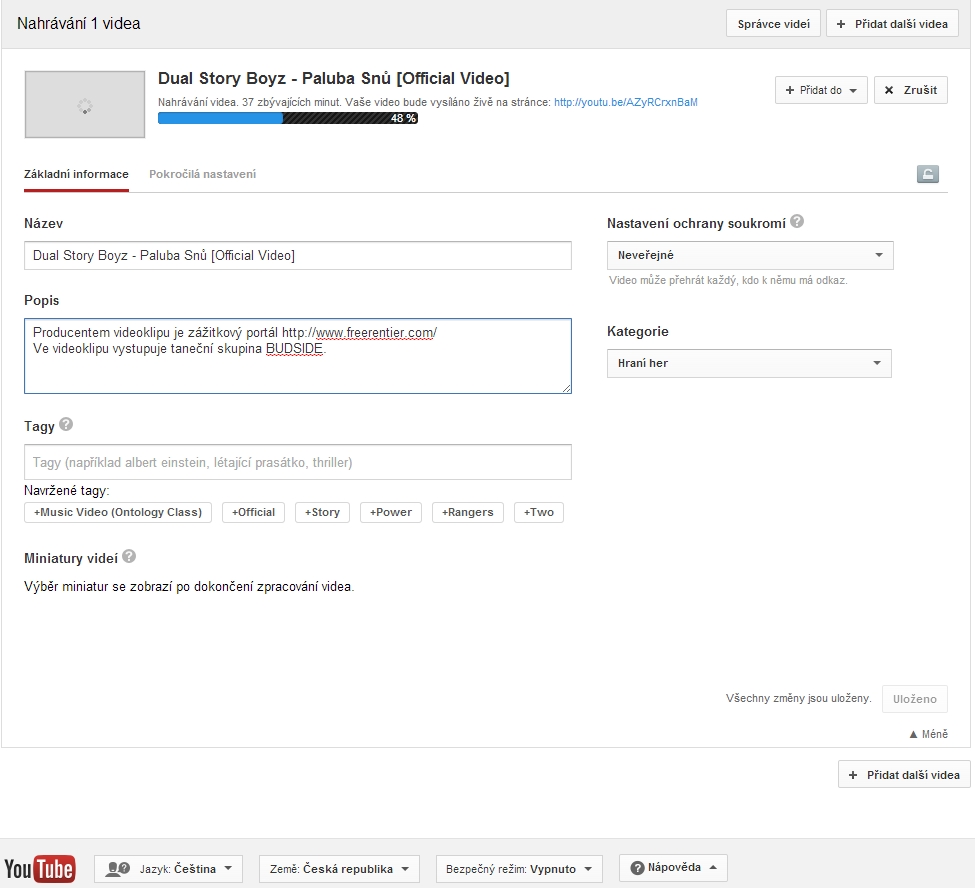Click Správce videí button
The width and height of the screenshot is (975, 888).
point(774,24)
